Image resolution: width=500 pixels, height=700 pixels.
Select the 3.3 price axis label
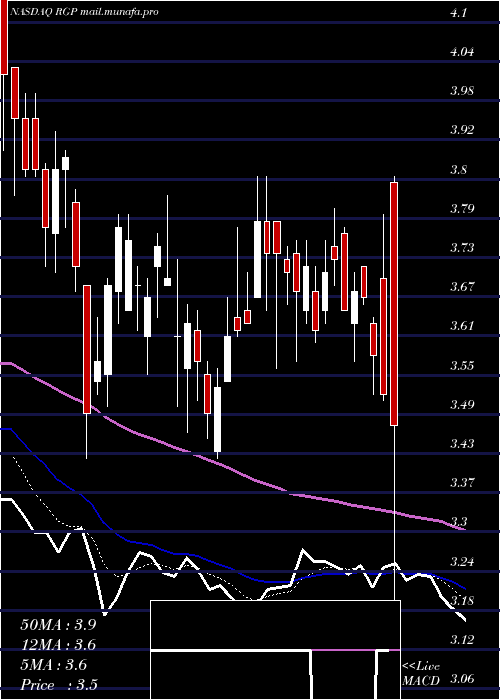[x=458, y=522]
